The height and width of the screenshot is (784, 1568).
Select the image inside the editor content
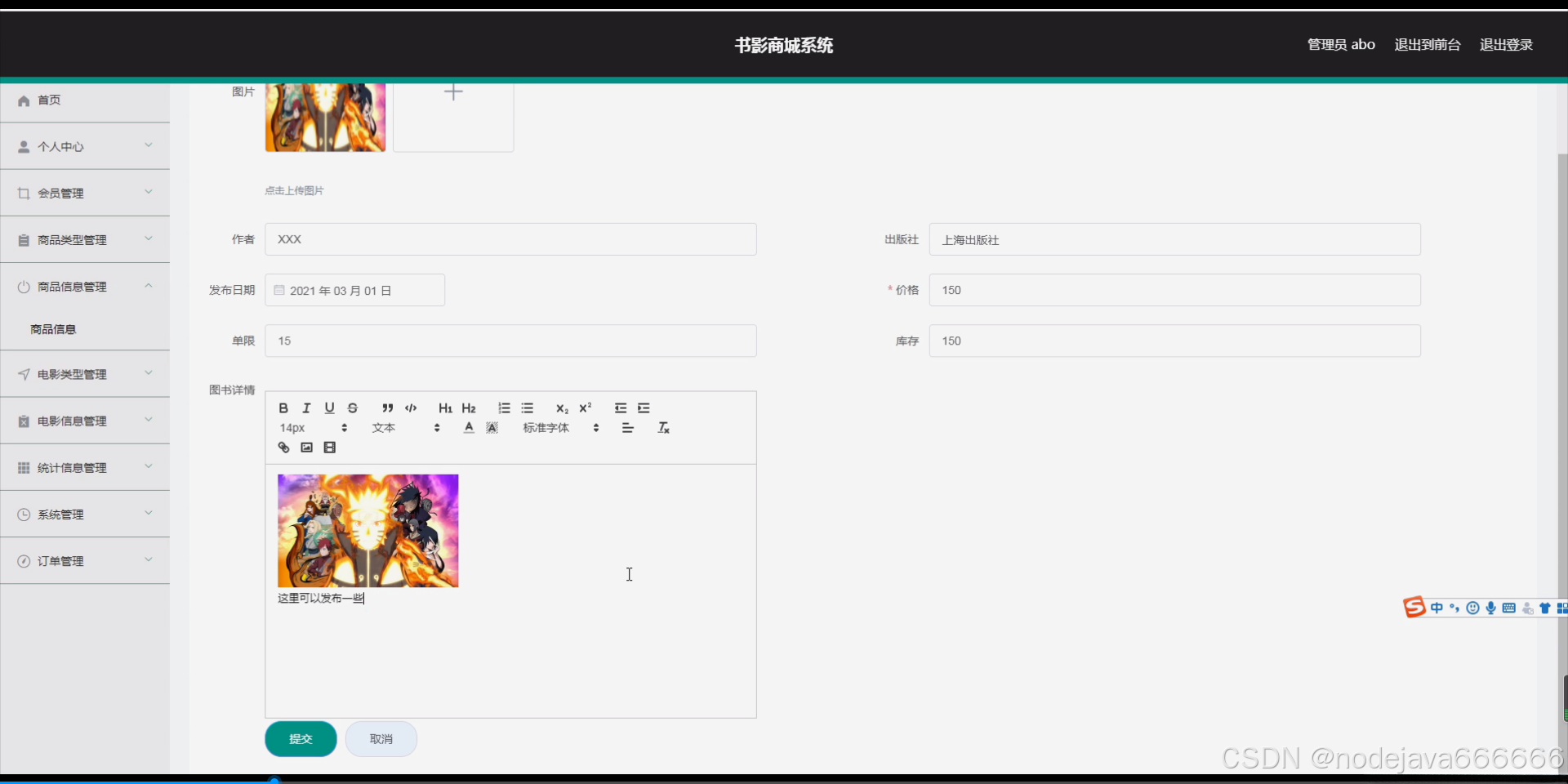tap(367, 531)
